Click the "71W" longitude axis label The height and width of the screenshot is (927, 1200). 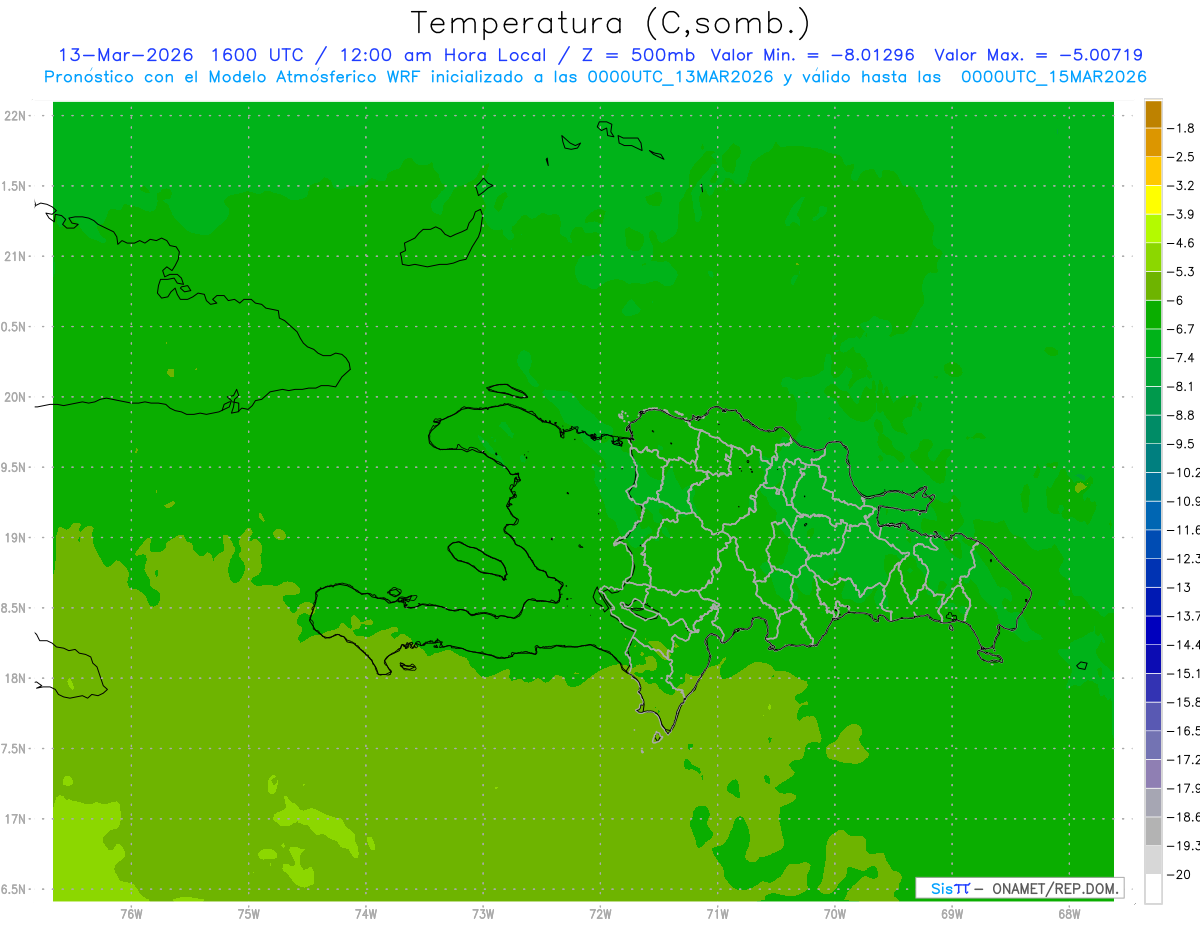coord(717,912)
